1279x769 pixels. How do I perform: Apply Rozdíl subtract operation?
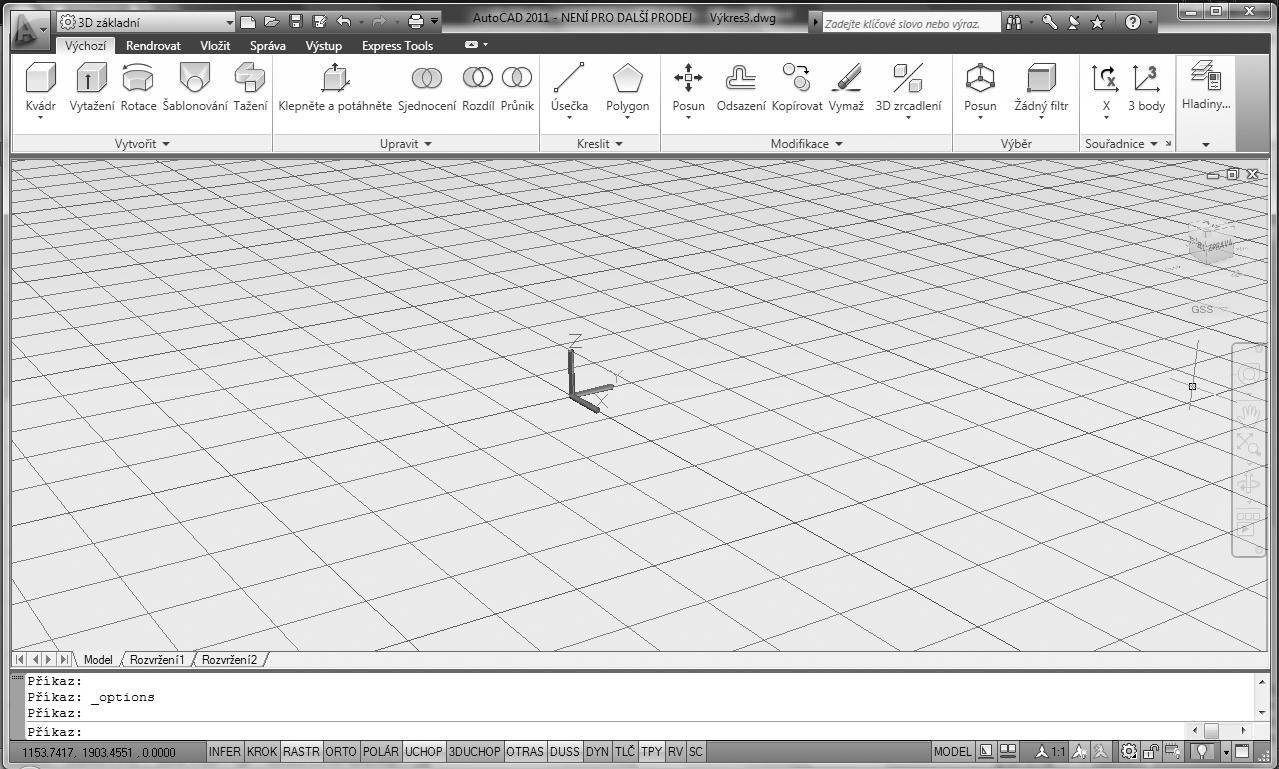pos(478,88)
